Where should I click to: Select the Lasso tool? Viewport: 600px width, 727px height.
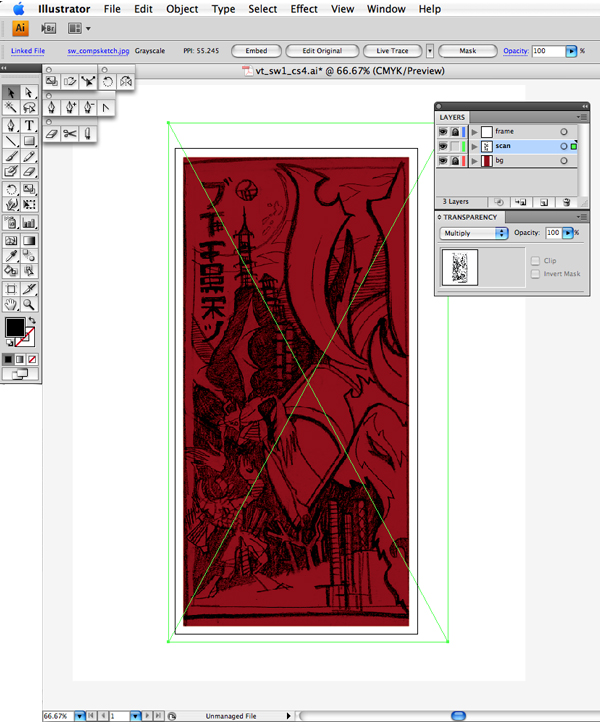point(29,108)
